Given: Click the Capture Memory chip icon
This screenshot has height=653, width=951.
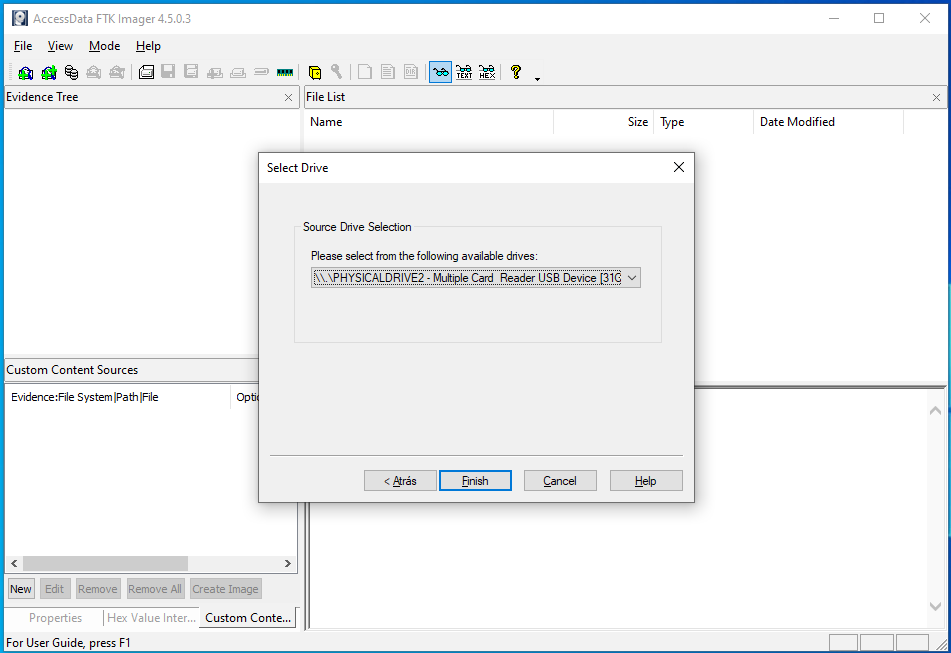Looking at the screenshot, I should tap(284, 72).
